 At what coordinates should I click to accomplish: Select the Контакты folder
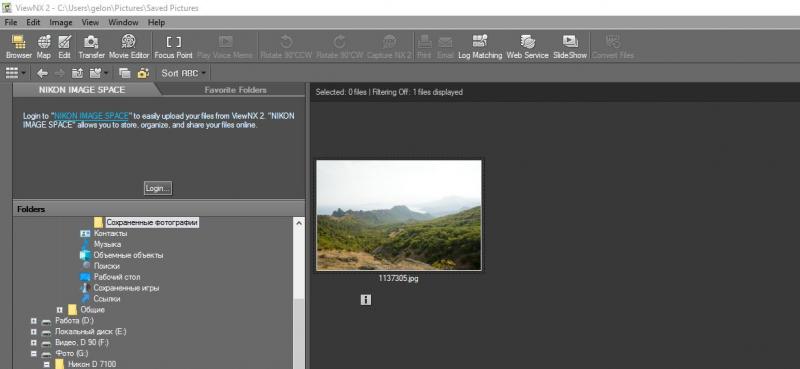(x=110, y=233)
